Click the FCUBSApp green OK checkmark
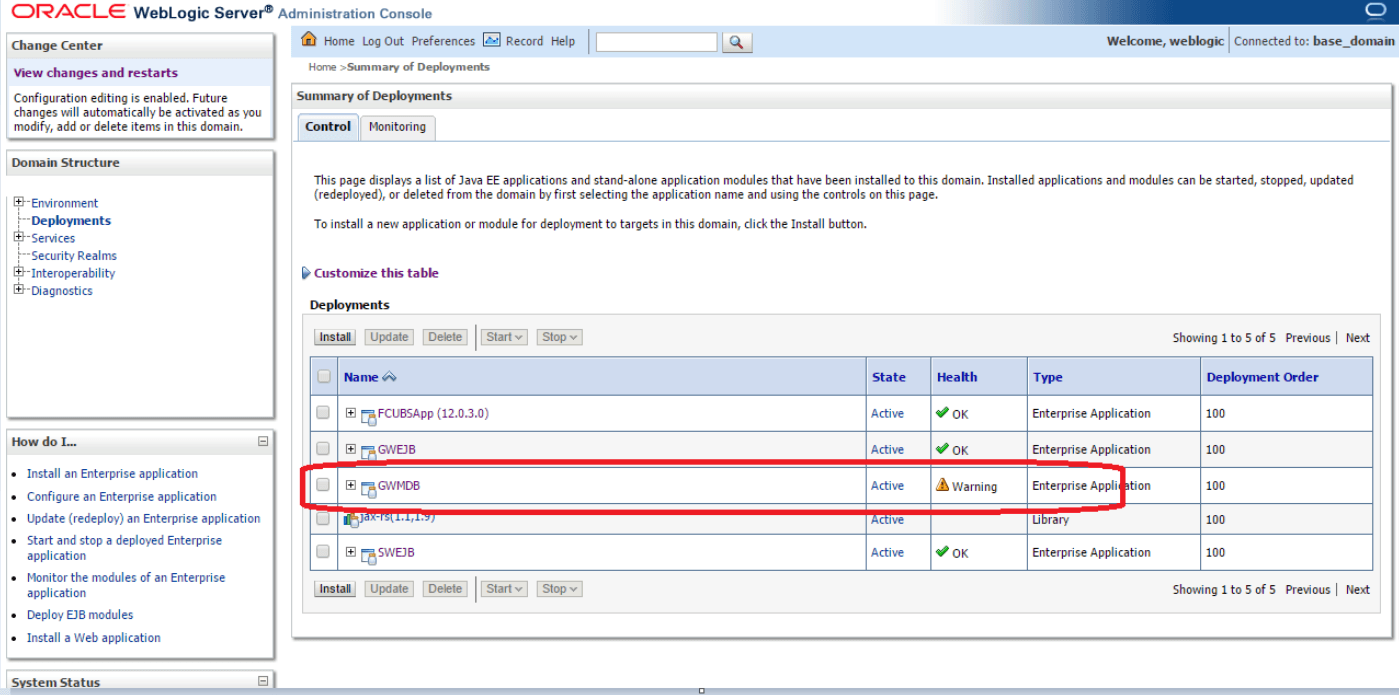1399x695 pixels. tap(942, 412)
